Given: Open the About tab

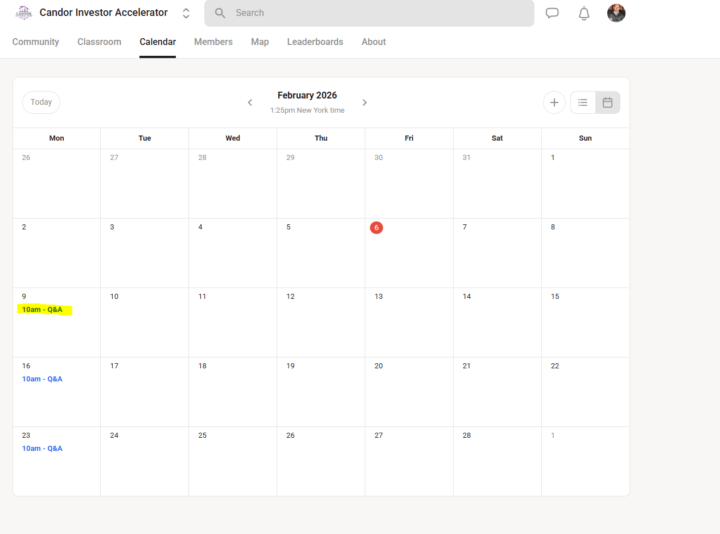Looking at the screenshot, I should point(373,42).
